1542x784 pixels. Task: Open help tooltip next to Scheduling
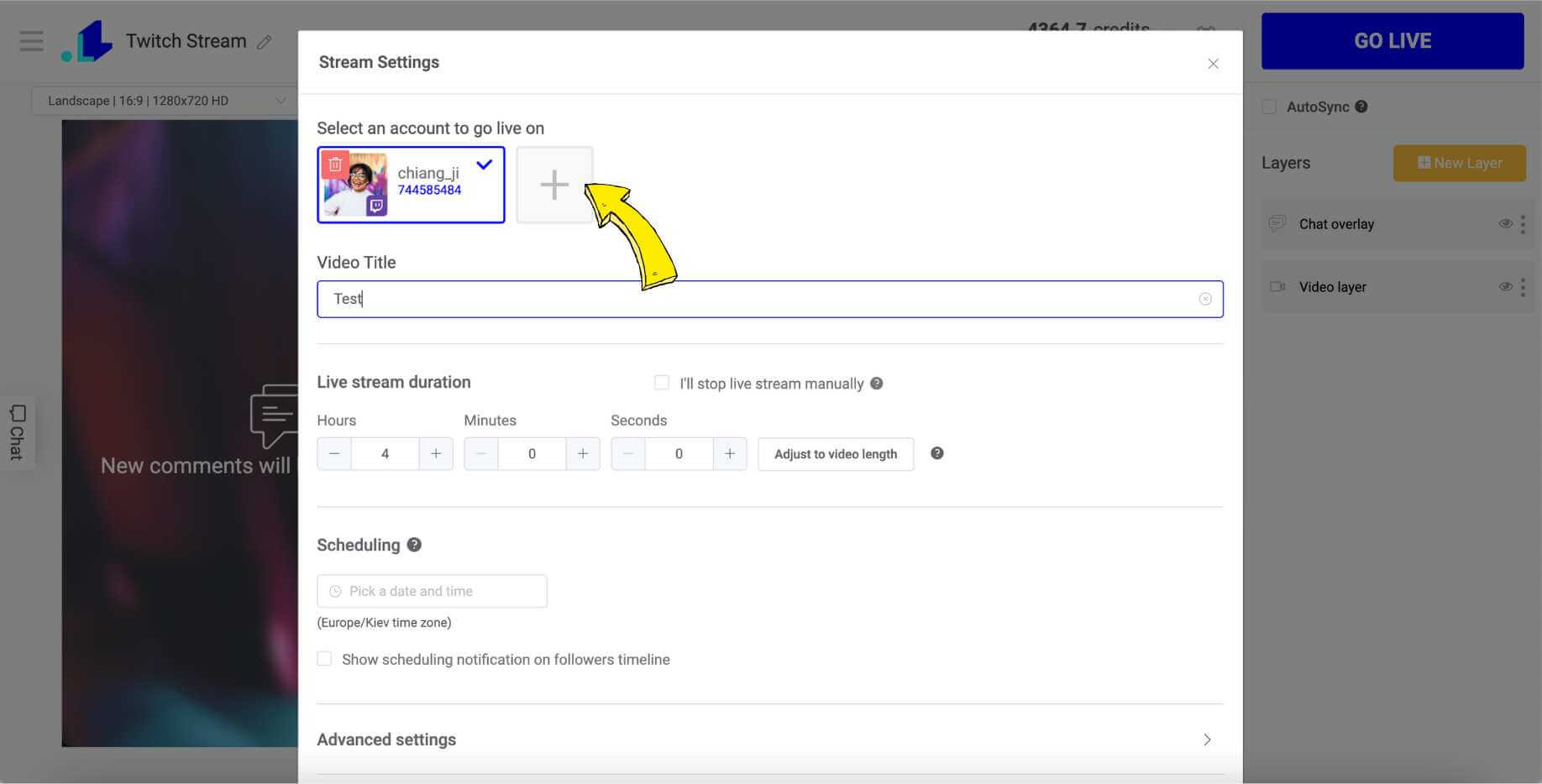click(x=414, y=545)
